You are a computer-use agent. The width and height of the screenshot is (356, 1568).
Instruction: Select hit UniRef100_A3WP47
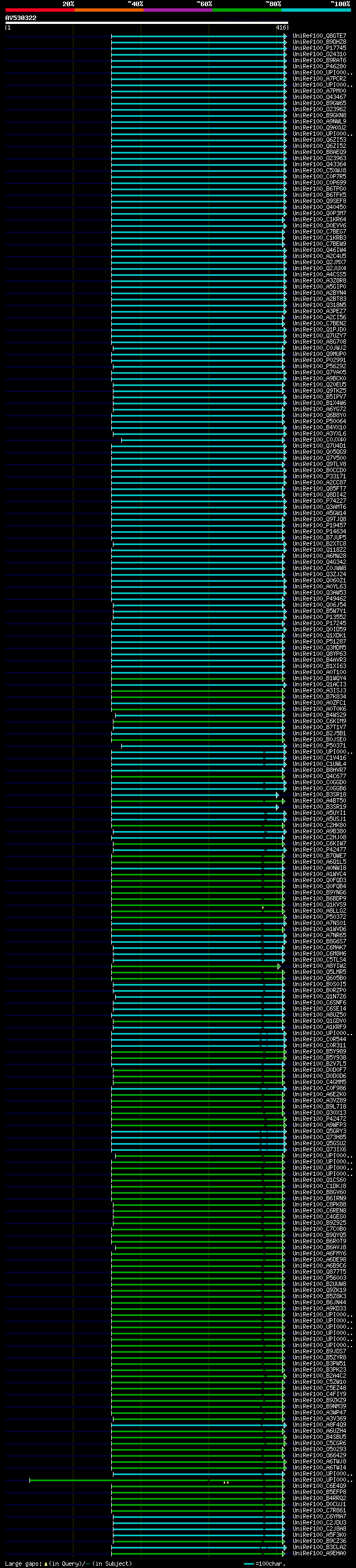click(319, 1412)
